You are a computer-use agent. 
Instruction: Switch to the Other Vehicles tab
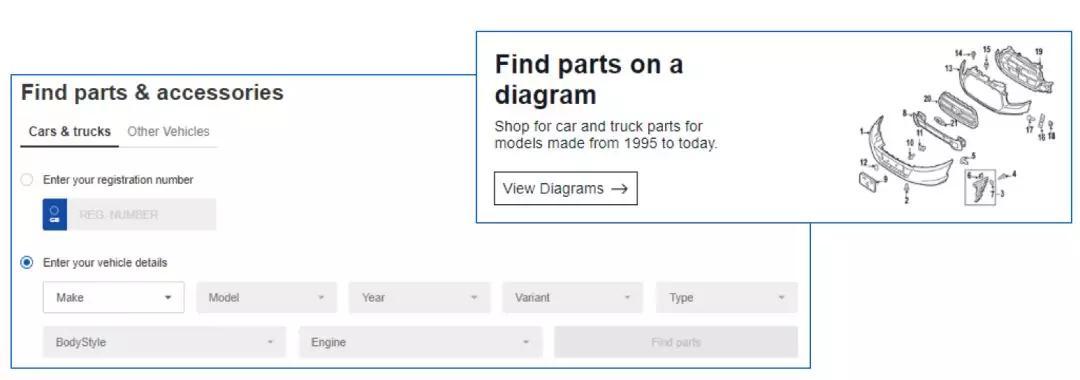click(168, 131)
